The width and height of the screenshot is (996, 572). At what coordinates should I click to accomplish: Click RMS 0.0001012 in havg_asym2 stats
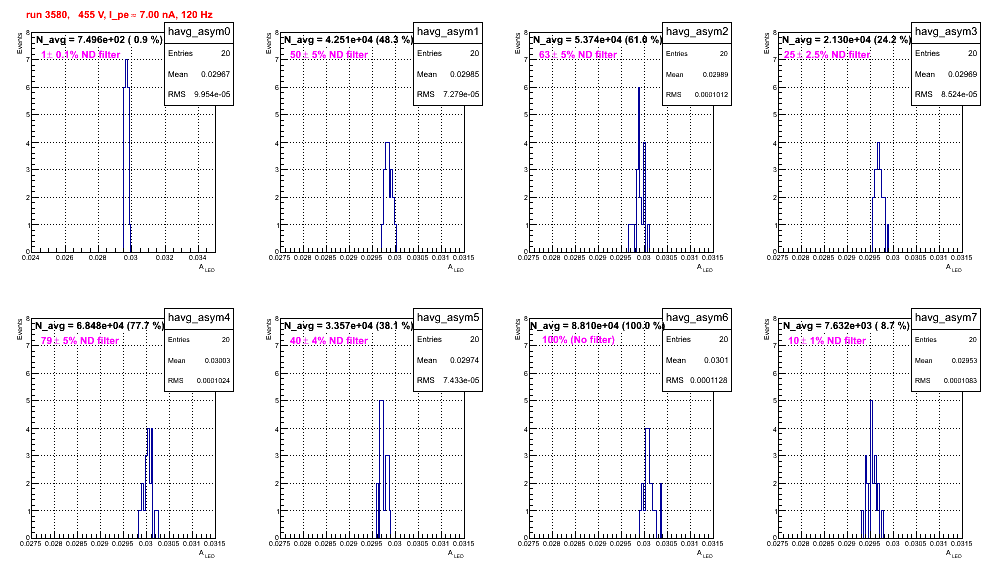[697, 95]
